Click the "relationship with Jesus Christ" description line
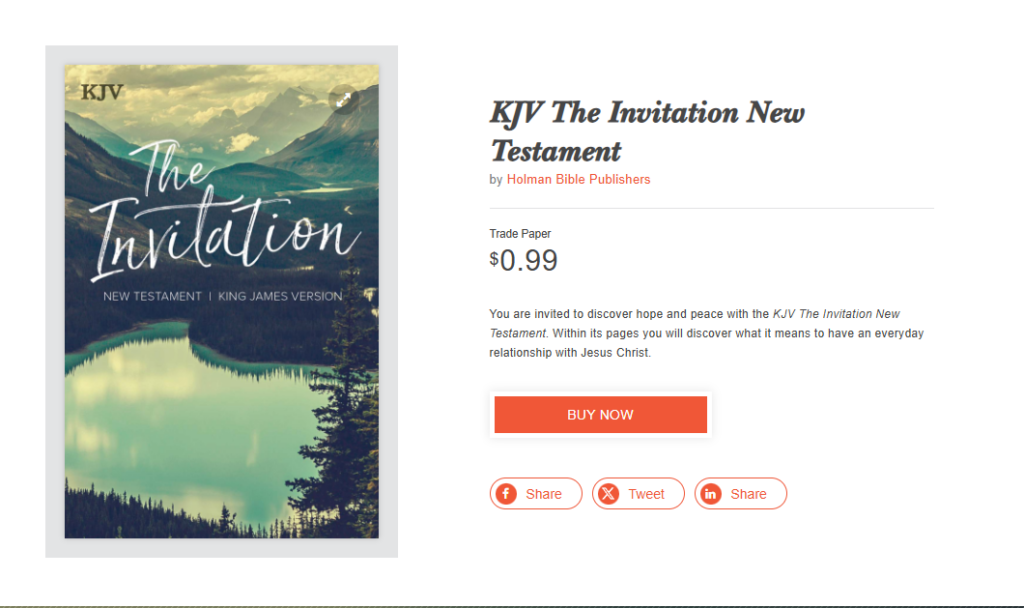 (570, 353)
